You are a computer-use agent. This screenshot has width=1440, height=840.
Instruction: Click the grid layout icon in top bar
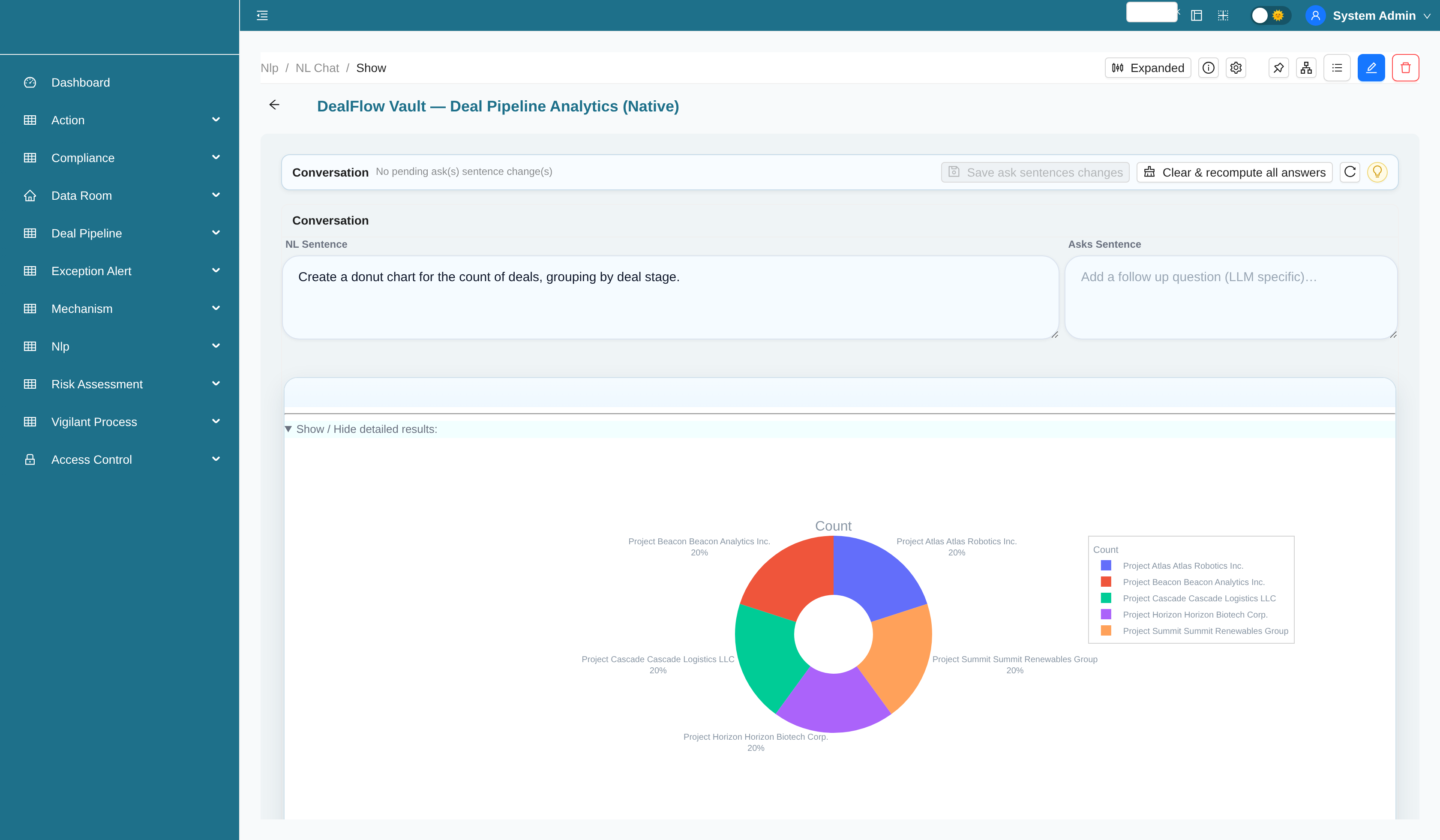(1223, 15)
